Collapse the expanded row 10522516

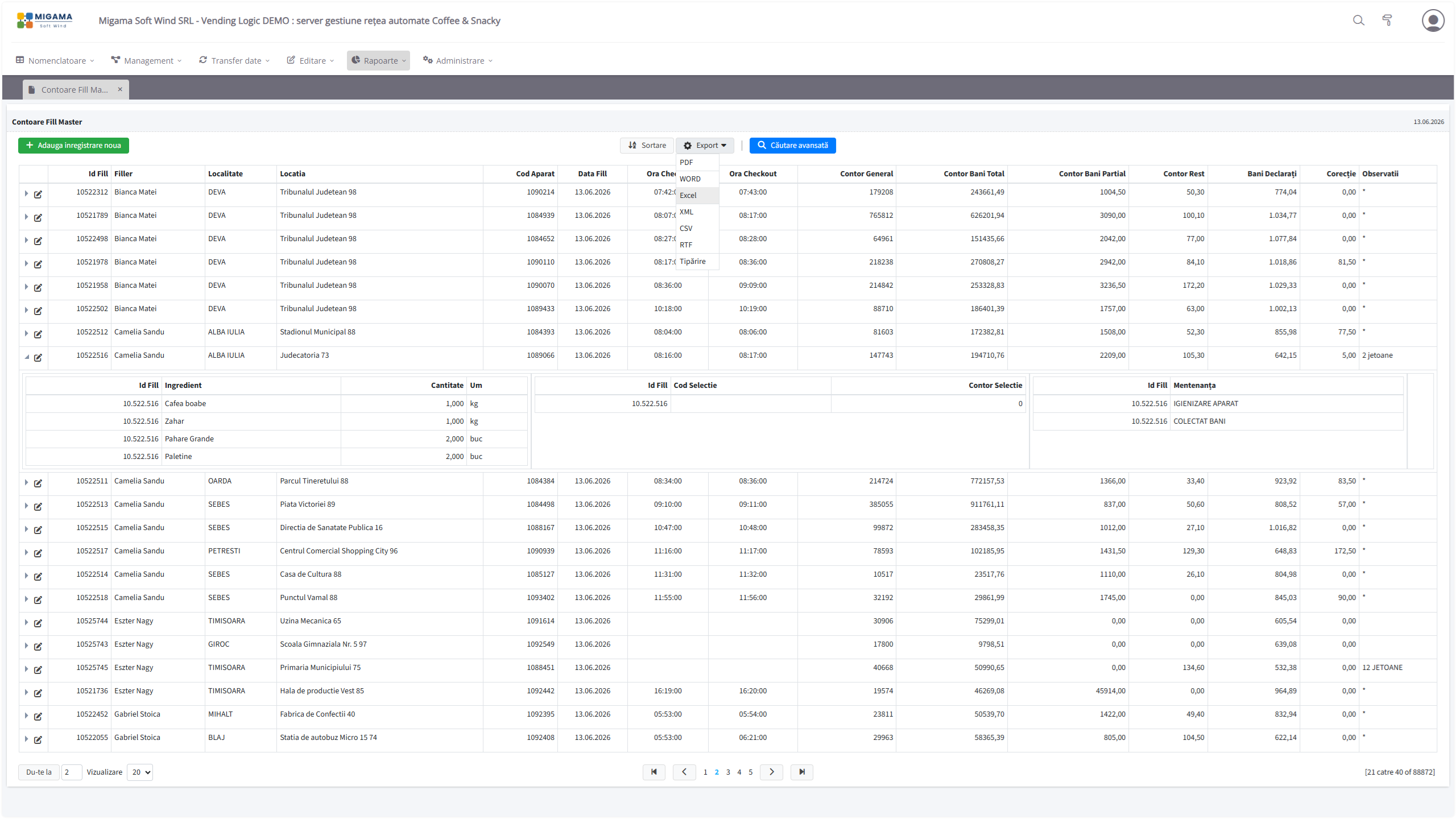26,357
